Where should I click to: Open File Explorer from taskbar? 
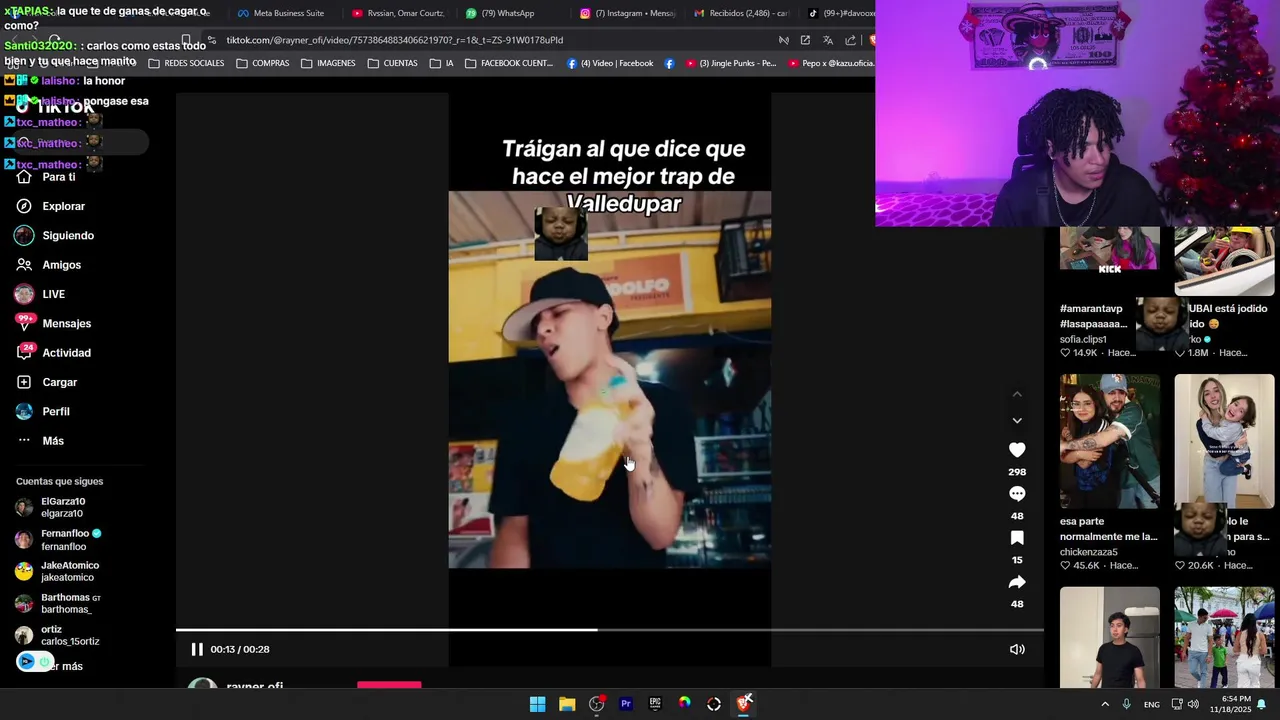(567, 704)
